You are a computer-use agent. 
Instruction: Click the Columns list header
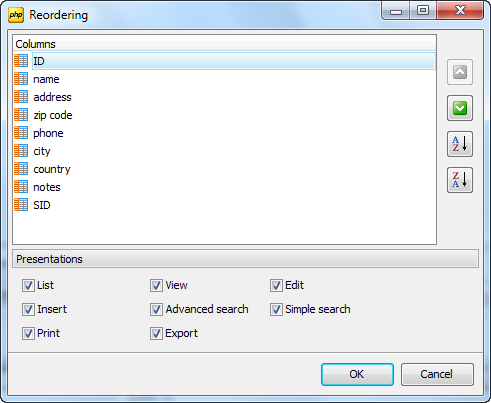(x=224, y=44)
